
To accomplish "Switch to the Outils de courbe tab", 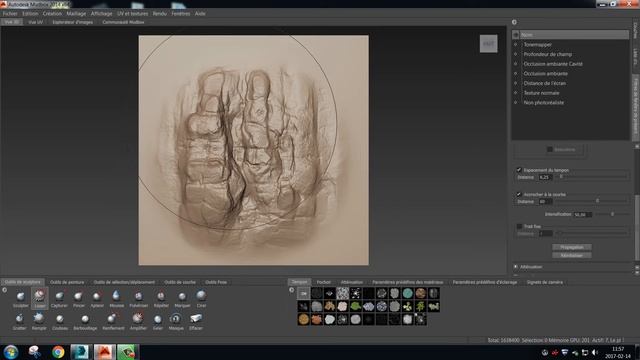I will click(x=180, y=282).
